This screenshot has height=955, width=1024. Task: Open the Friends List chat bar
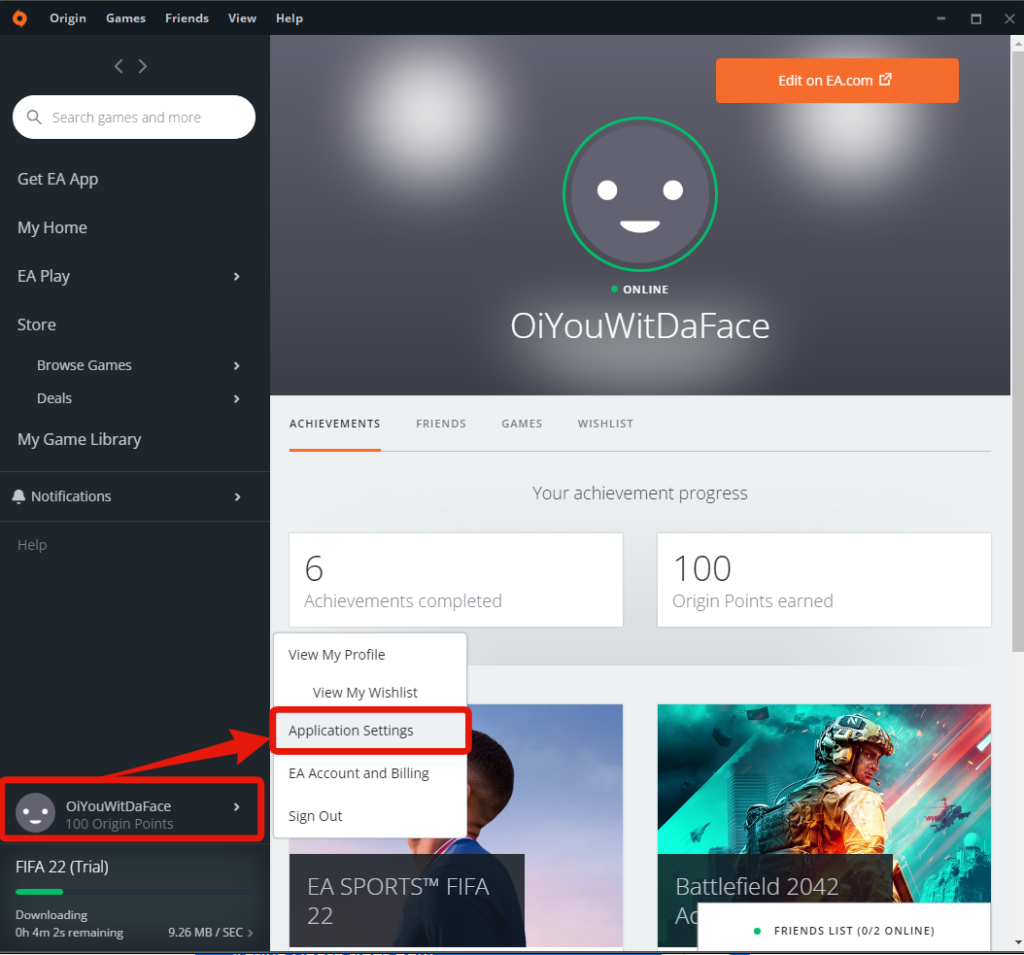click(x=844, y=930)
